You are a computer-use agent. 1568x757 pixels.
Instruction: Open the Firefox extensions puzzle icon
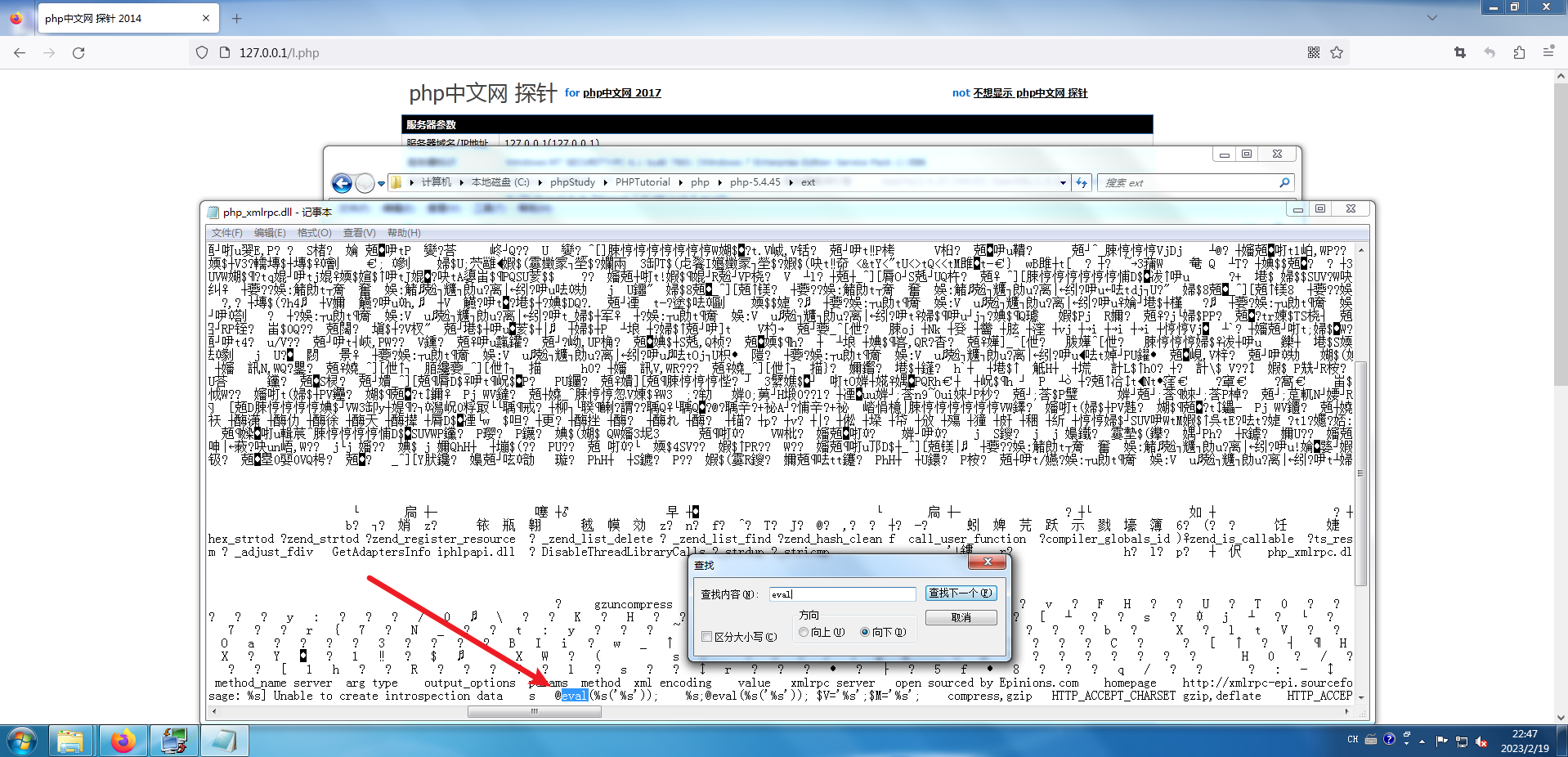tap(1519, 52)
